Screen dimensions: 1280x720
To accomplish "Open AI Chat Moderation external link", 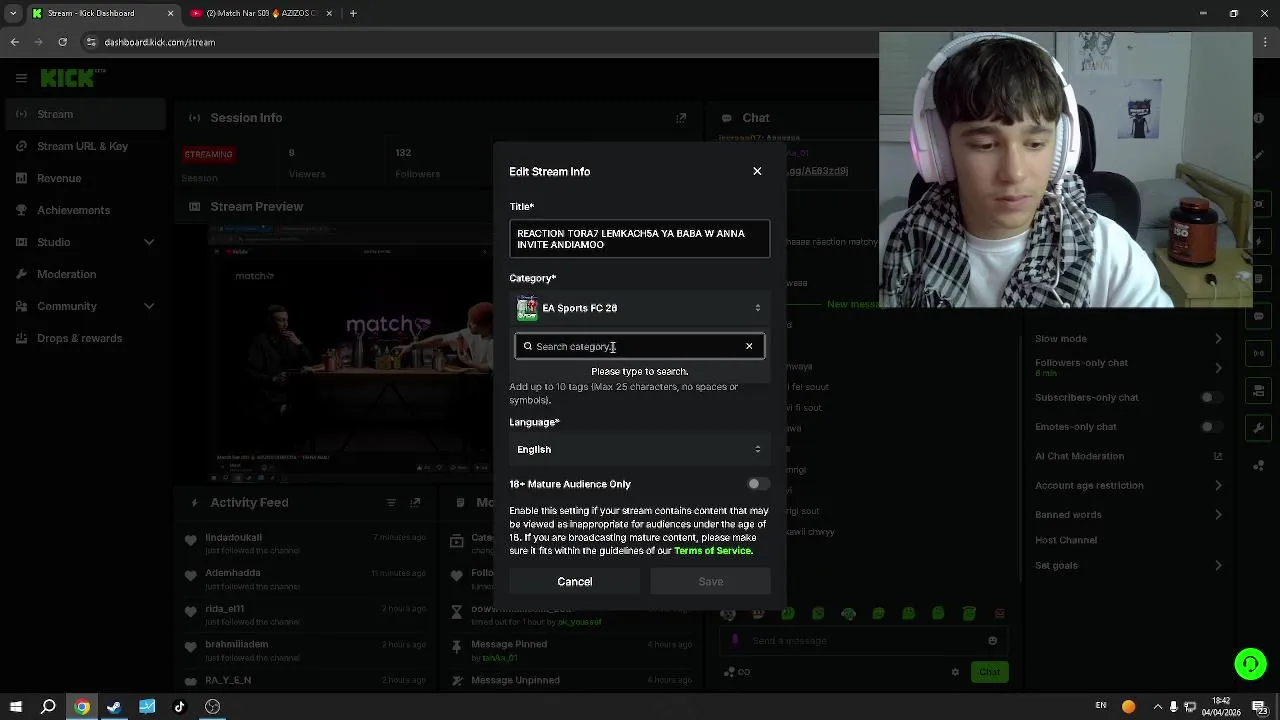I will [x=1218, y=456].
